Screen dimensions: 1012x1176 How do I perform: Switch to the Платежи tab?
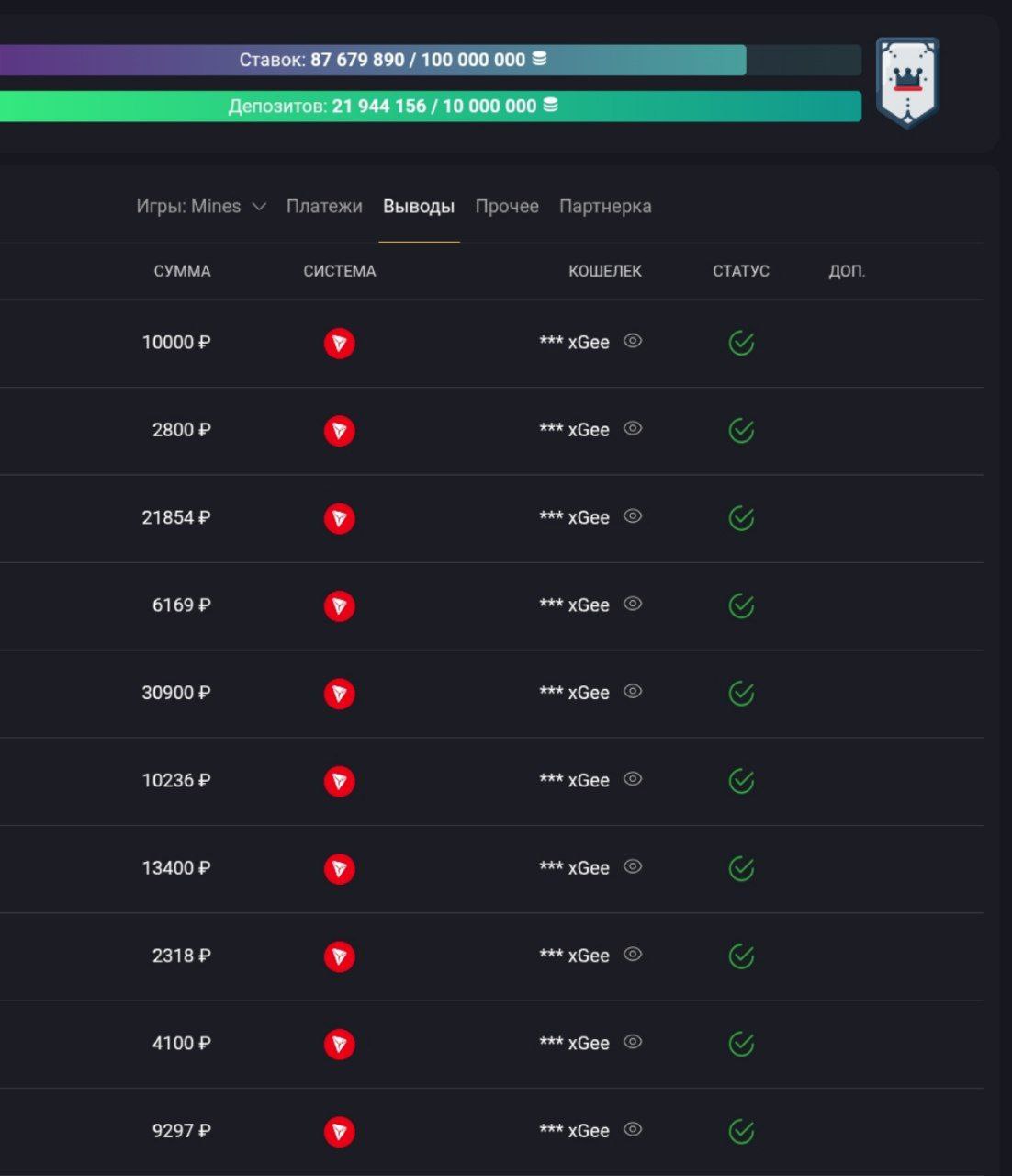324,207
